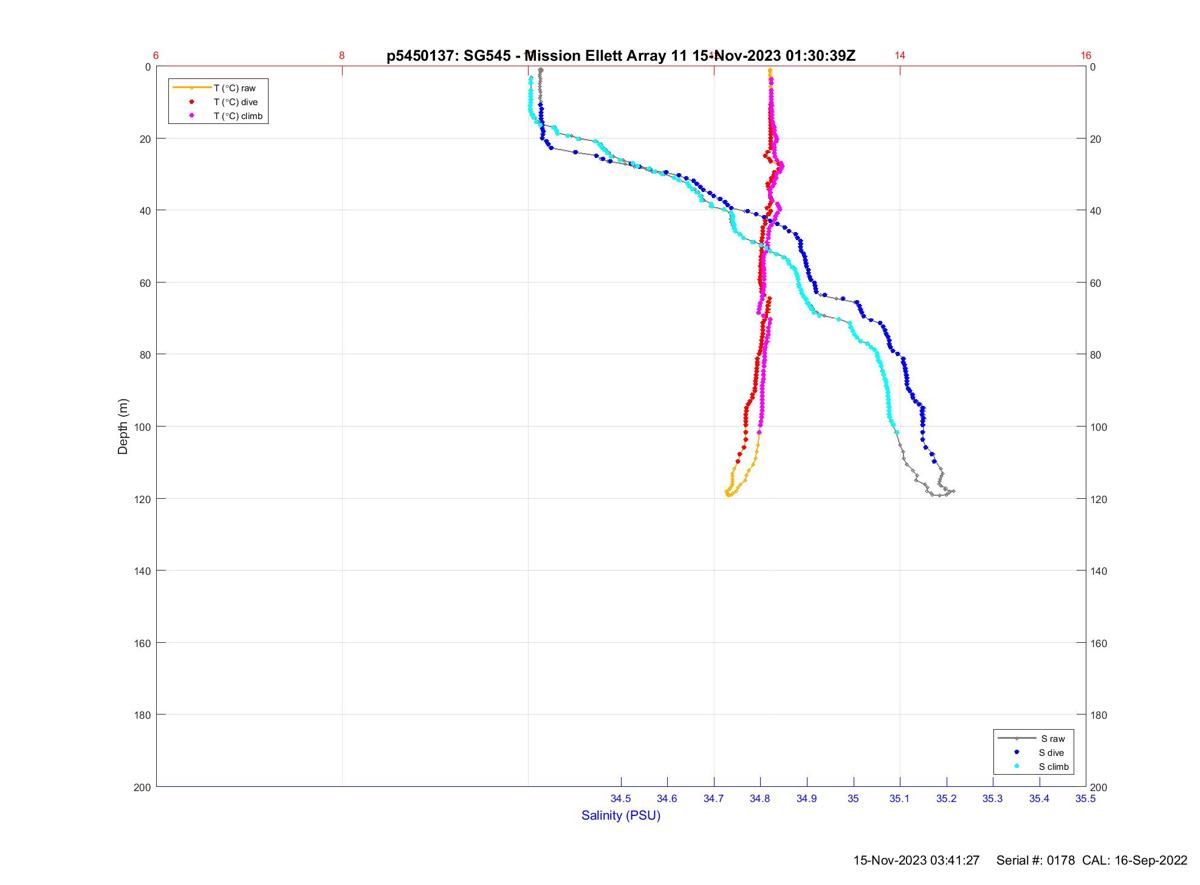The height and width of the screenshot is (885, 1200).
Task: Click salinity tick label '35.4'
Action: 1039,798
